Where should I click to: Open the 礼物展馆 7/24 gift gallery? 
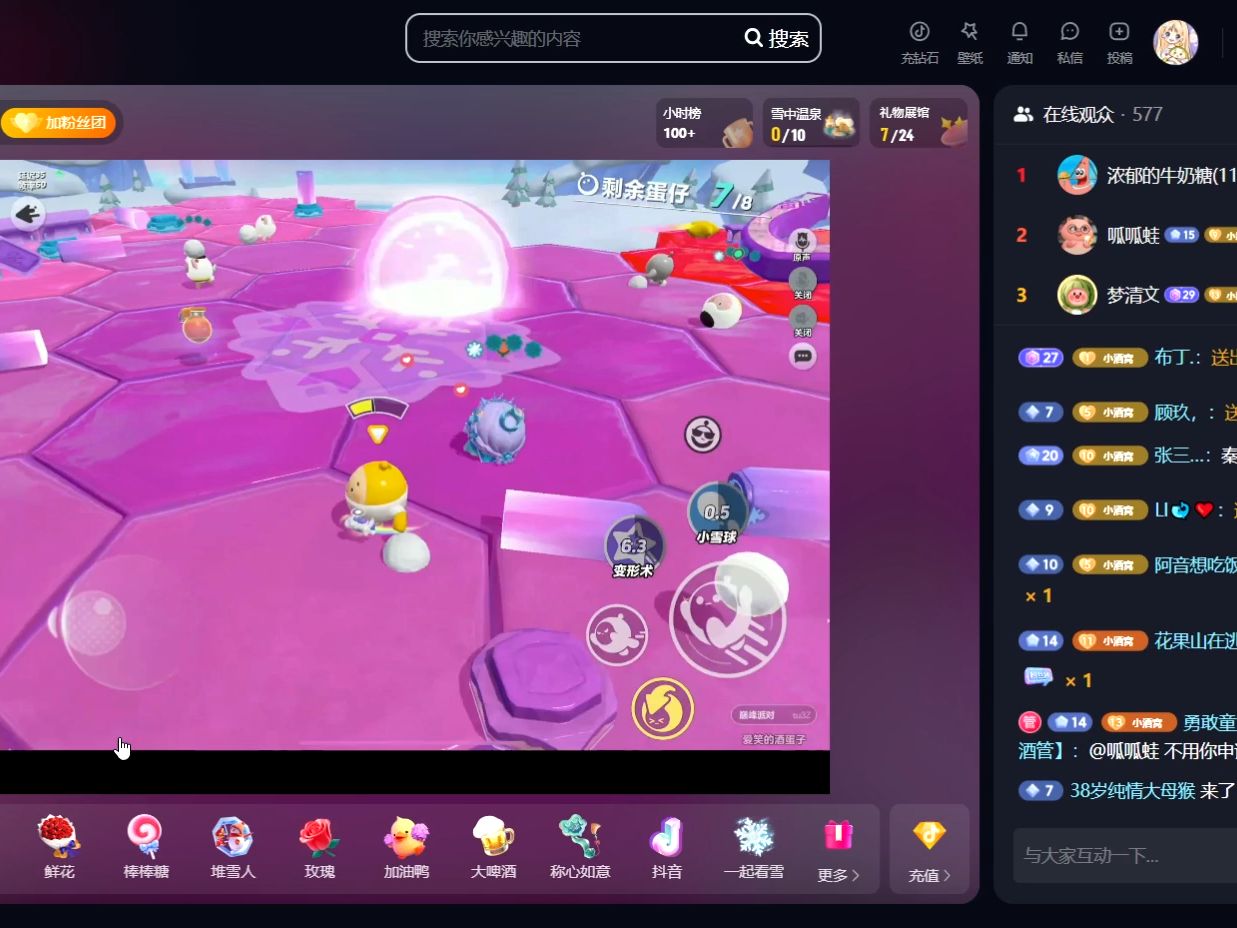pos(918,123)
